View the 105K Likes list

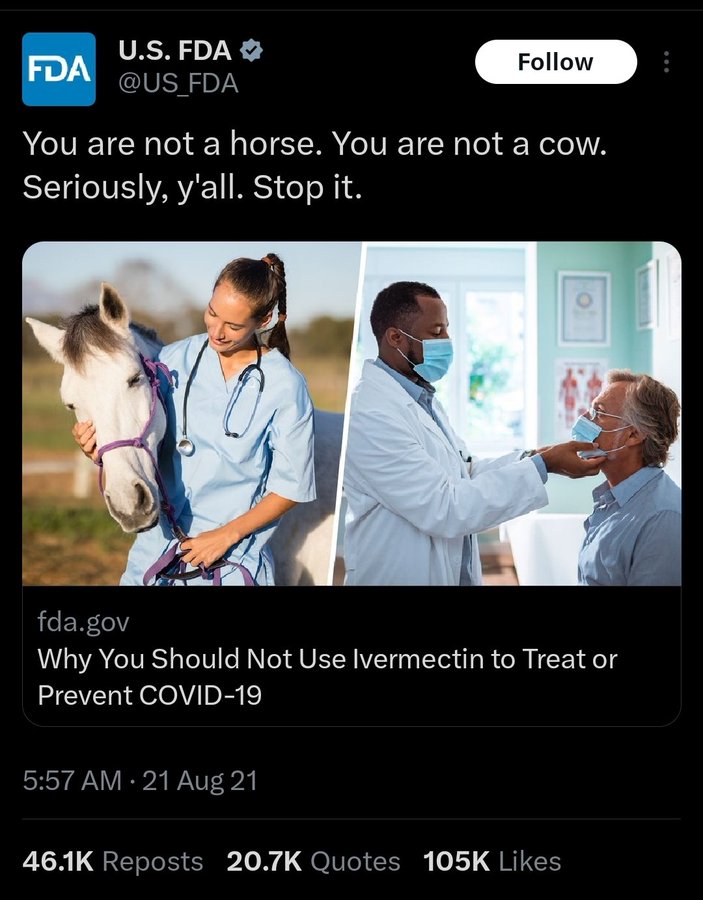pyautogui.click(x=492, y=862)
